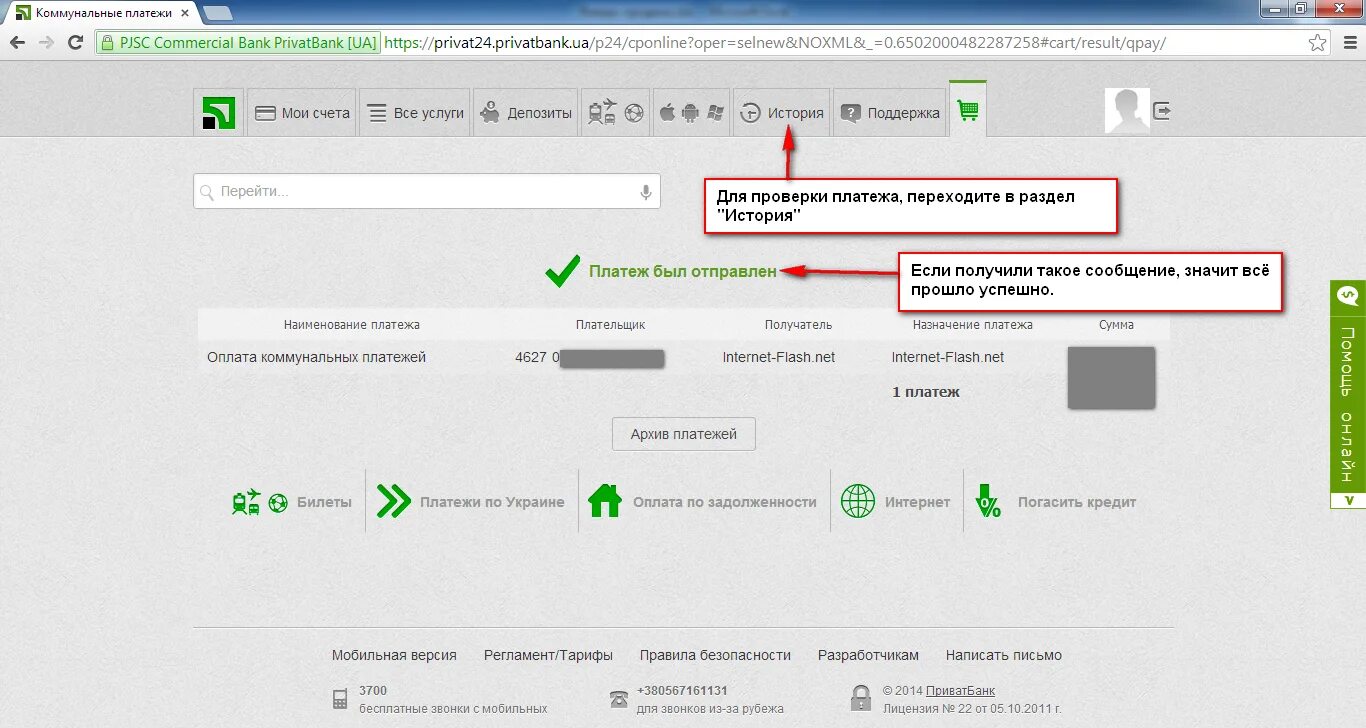This screenshot has height=728, width=1366.
Task: Click the Мобильная версия footer link
Action: tap(394, 655)
